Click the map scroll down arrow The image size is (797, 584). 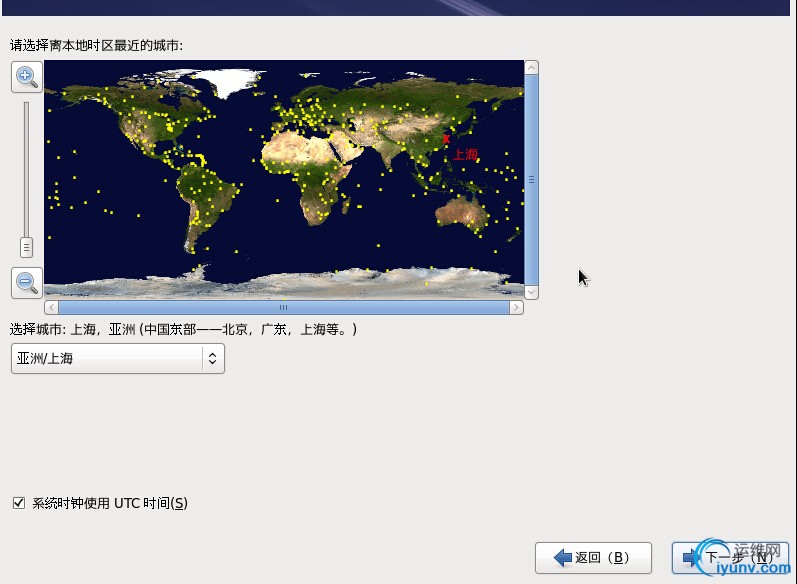531,292
